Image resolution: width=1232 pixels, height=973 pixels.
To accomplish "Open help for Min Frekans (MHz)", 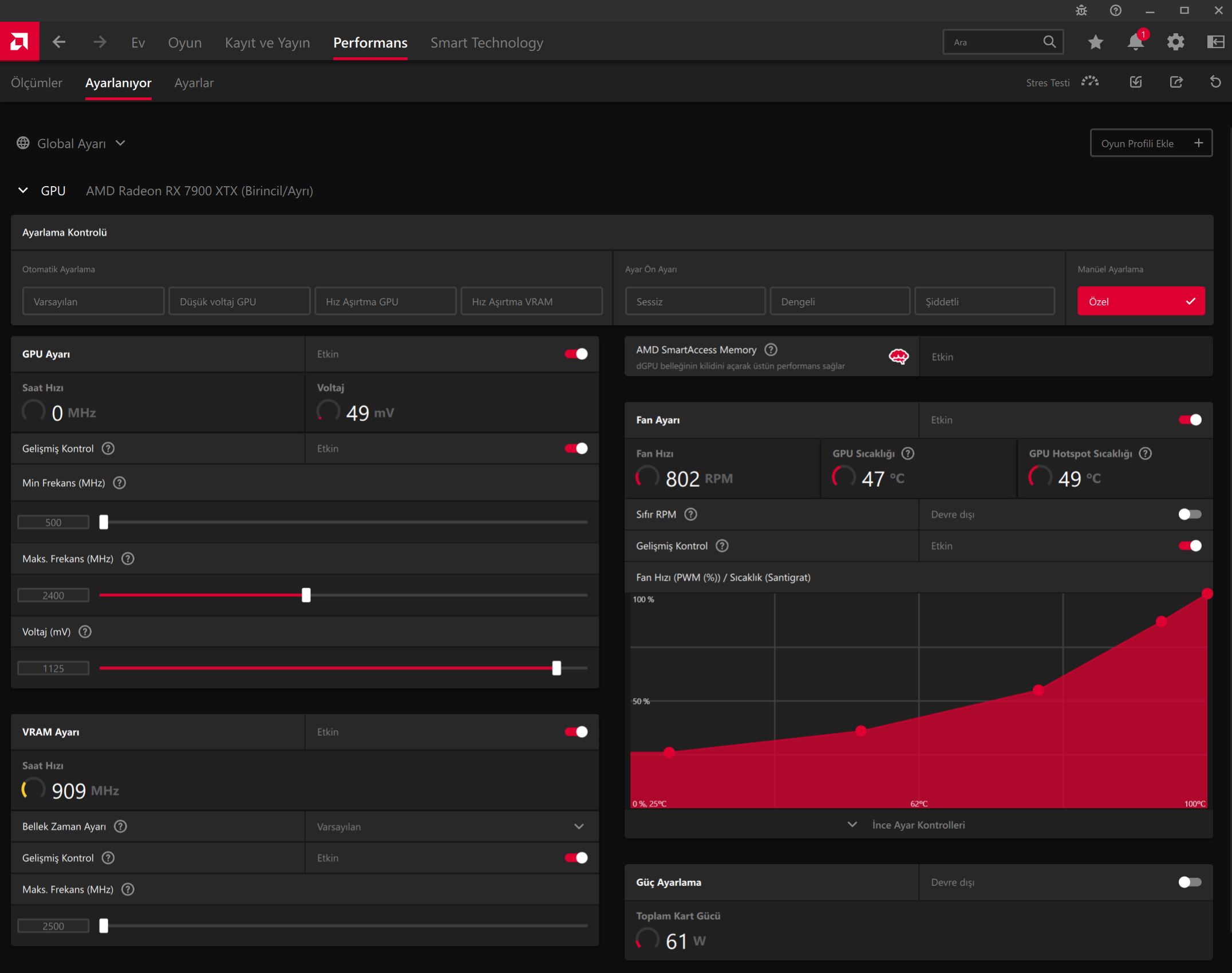I will click(x=119, y=483).
